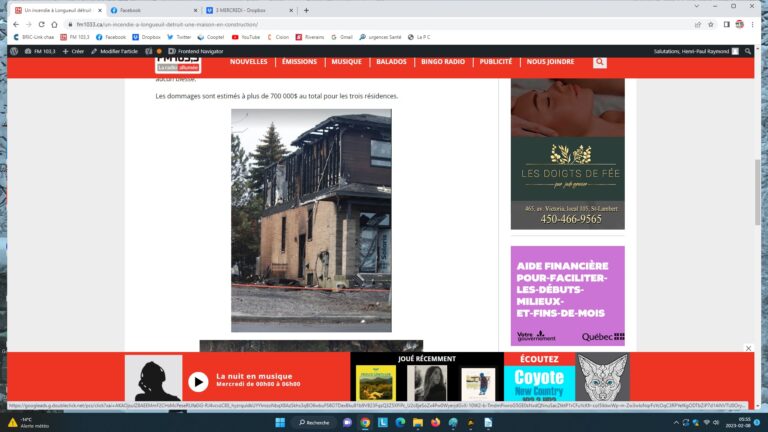
Task: Switch to the Facebook browser tab
Action: click(150, 9)
